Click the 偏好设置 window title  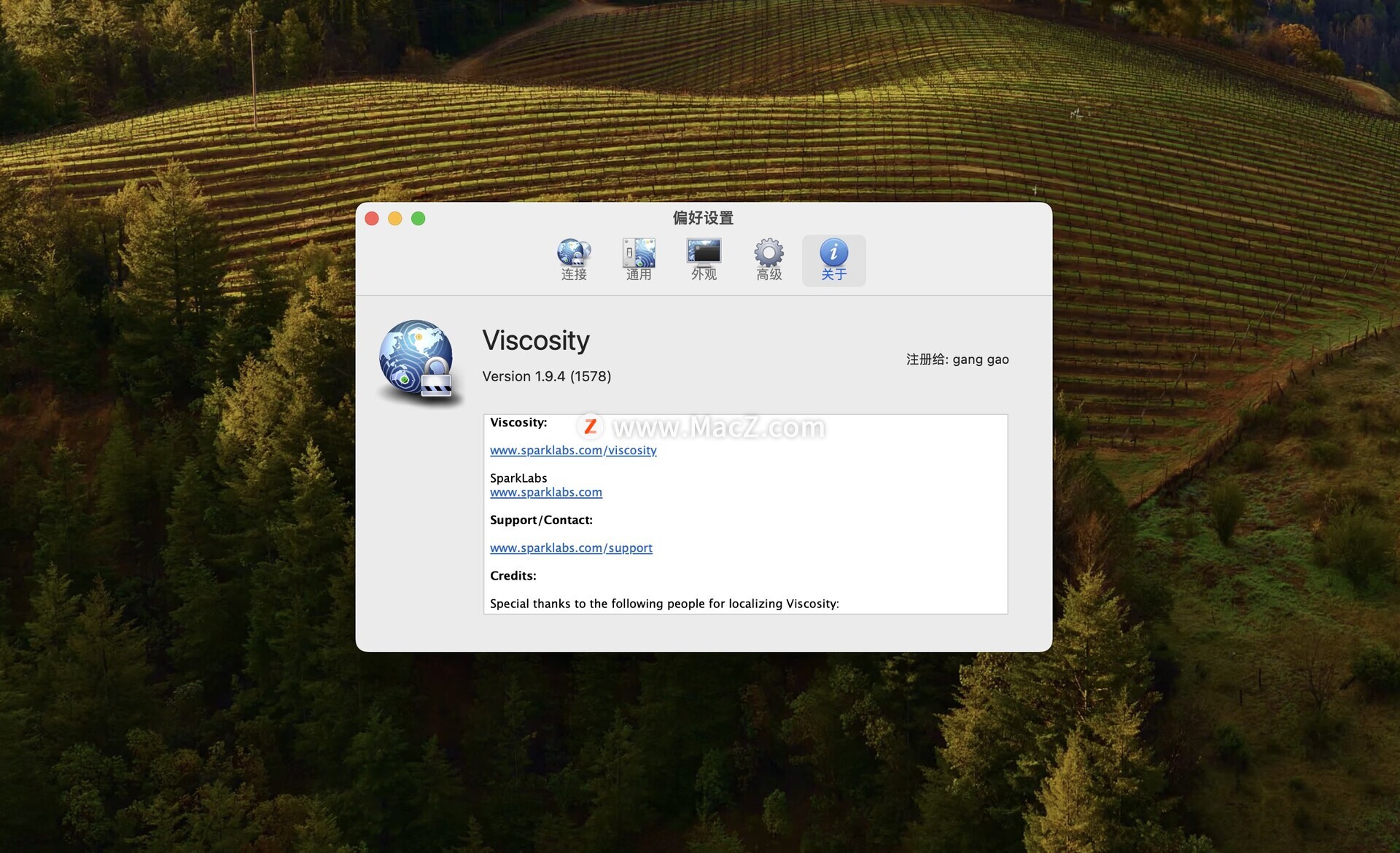click(703, 218)
